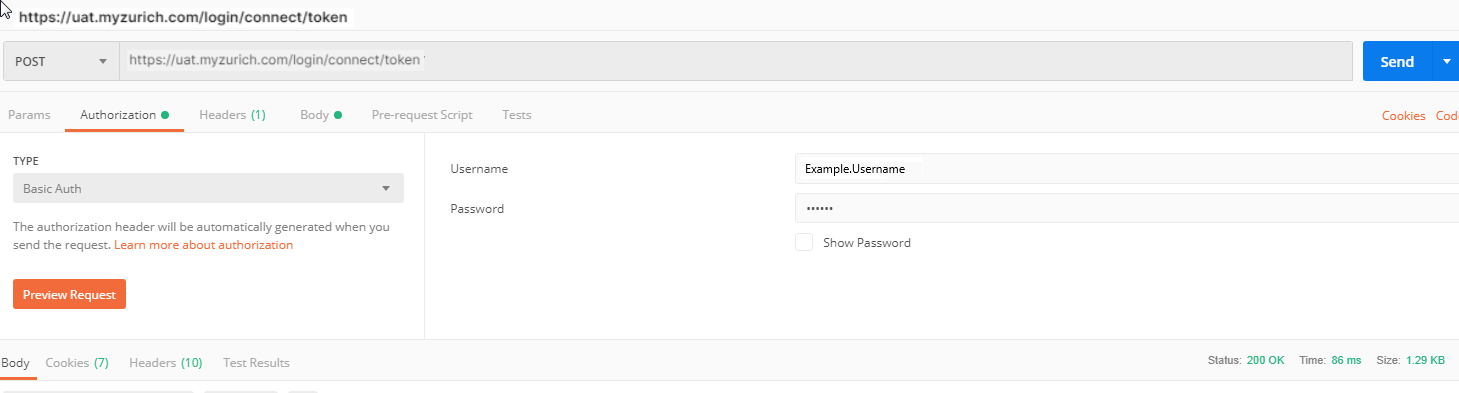This screenshot has width=1459, height=393.
Task: Open the Cookies link
Action: 1403,116
